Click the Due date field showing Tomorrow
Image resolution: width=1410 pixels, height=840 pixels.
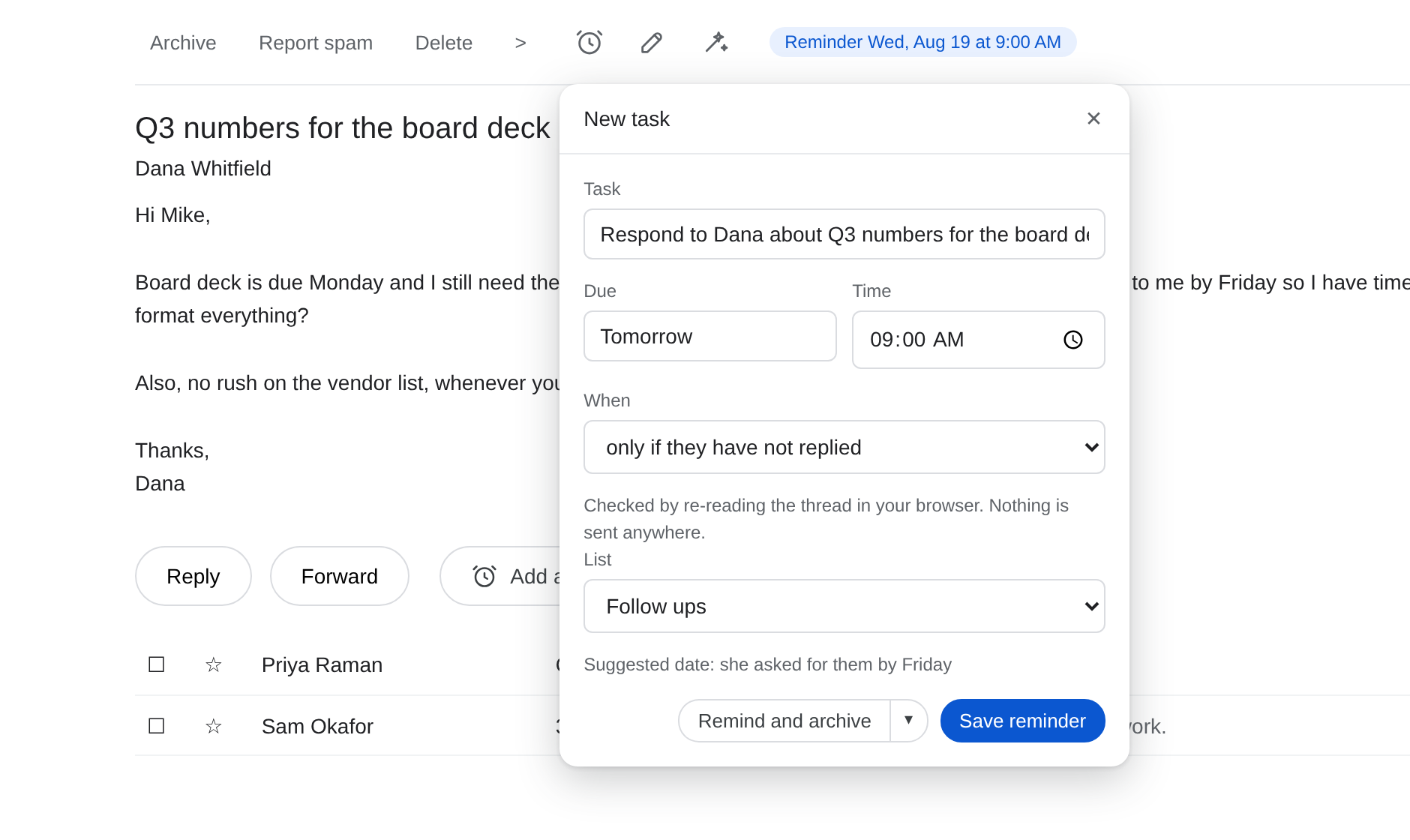709,336
